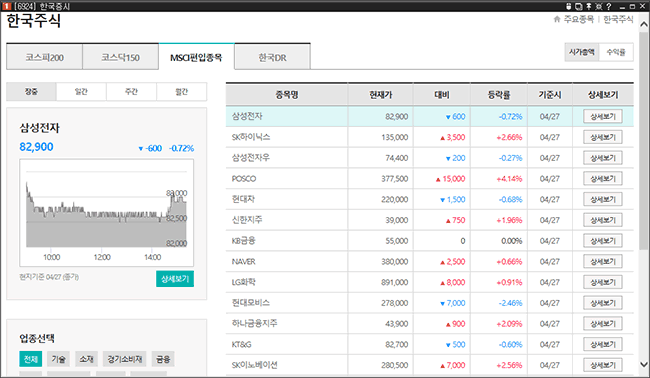Image resolution: width=650 pixels, height=378 pixels.
Task: Select the POSCO row in stock table
Action: (x=429, y=179)
